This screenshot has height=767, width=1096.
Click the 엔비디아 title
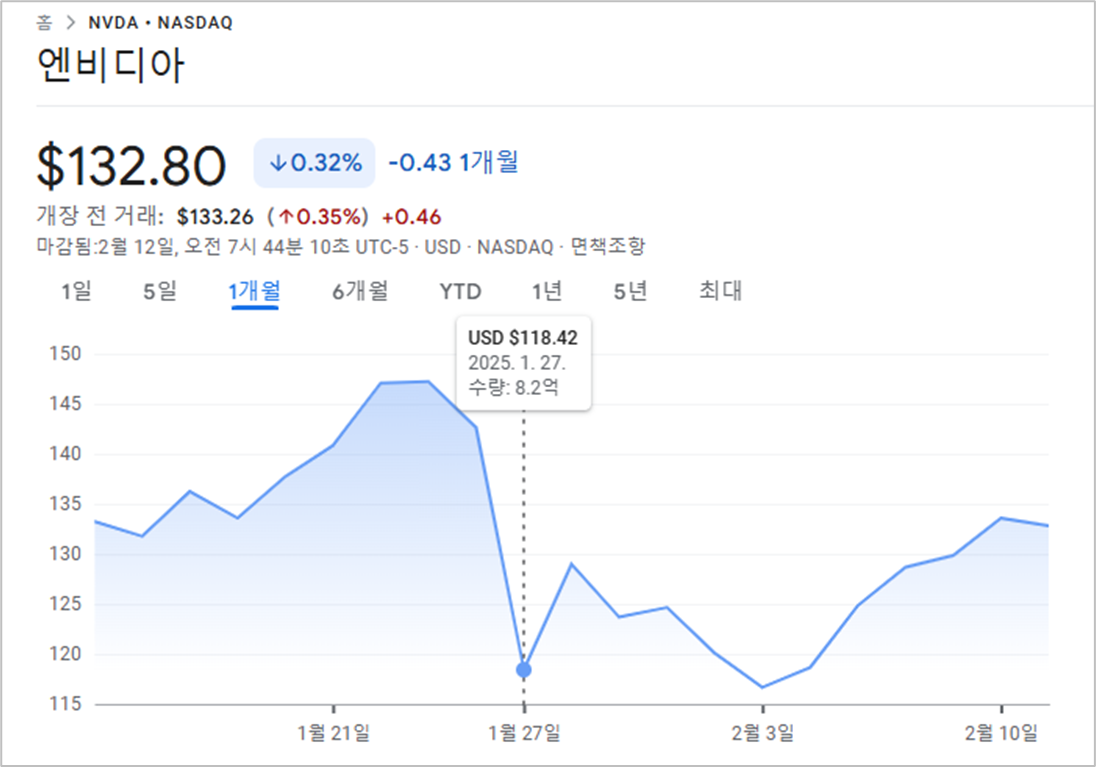click(110, 66)
